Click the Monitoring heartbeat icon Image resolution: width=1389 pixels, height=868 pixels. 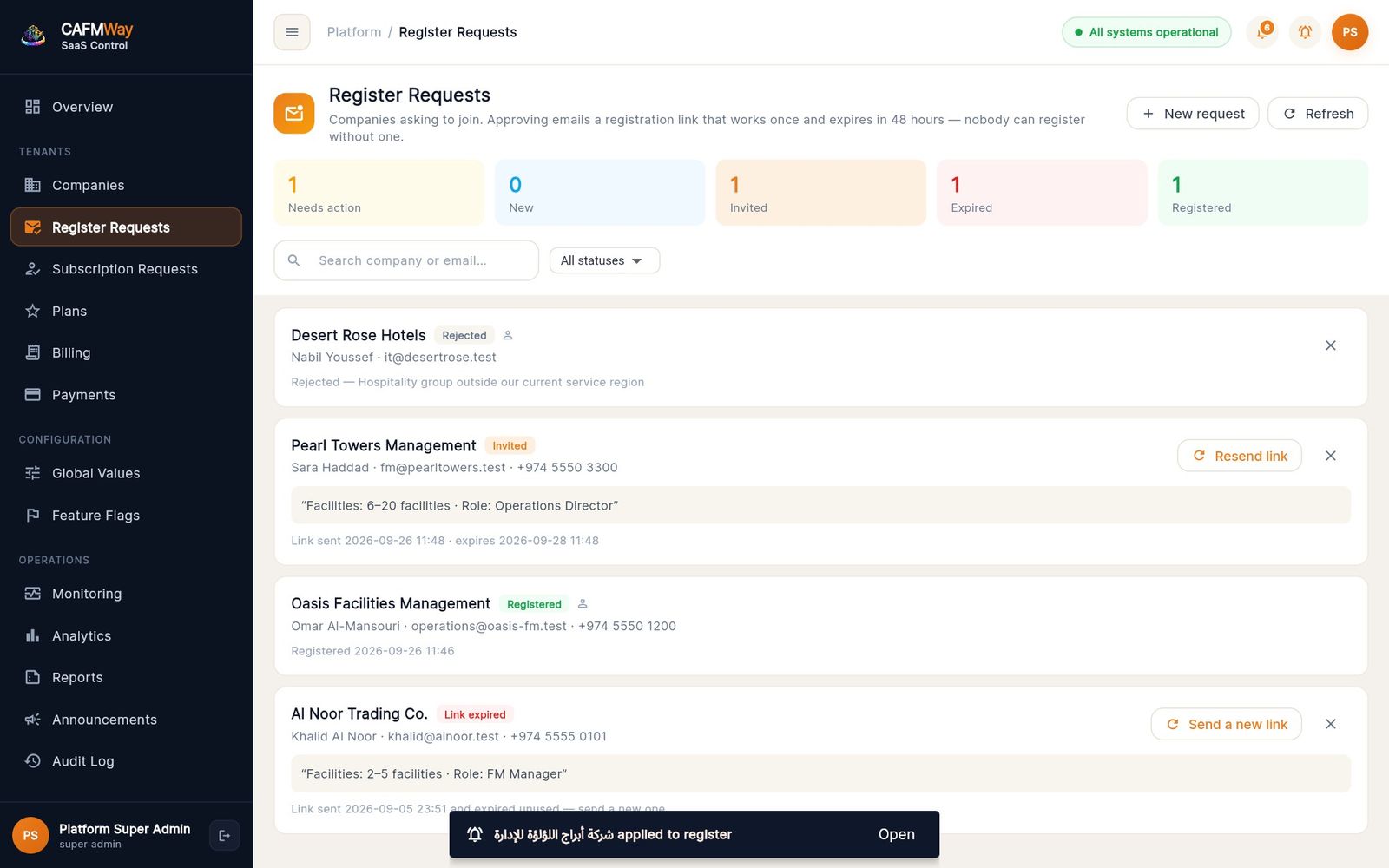click(33, 594)
